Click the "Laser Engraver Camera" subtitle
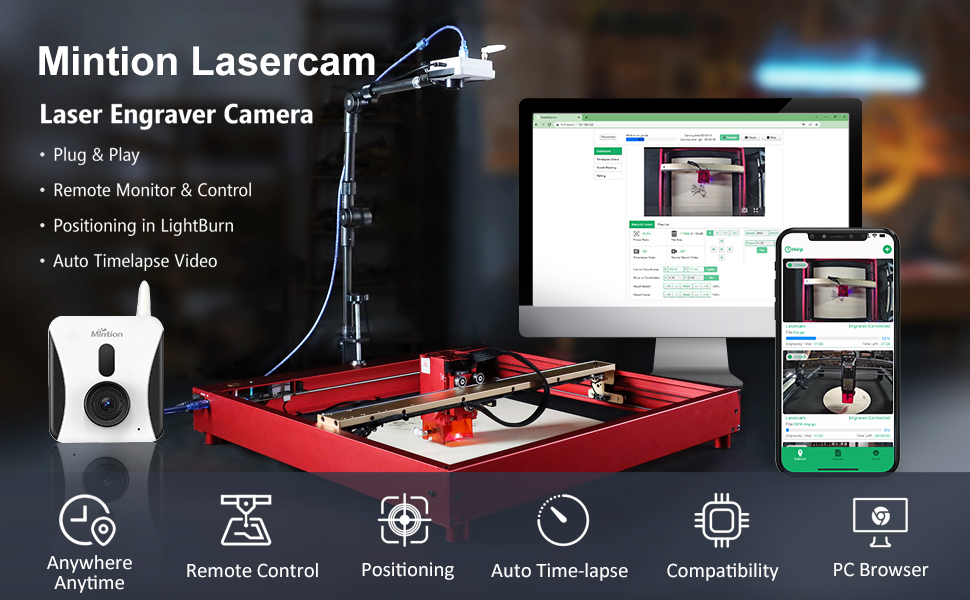The height and width of the screenshot is (600, 970). pos(176,114)
